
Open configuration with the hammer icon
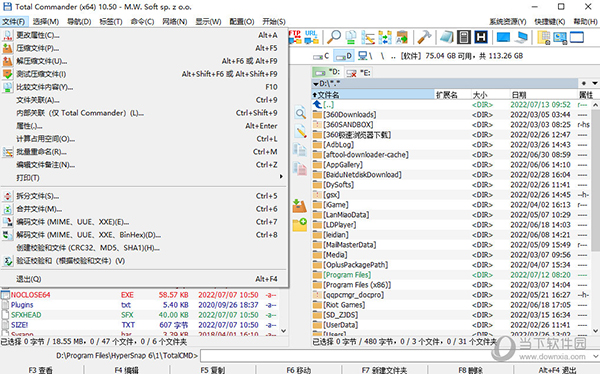(424, 37)
